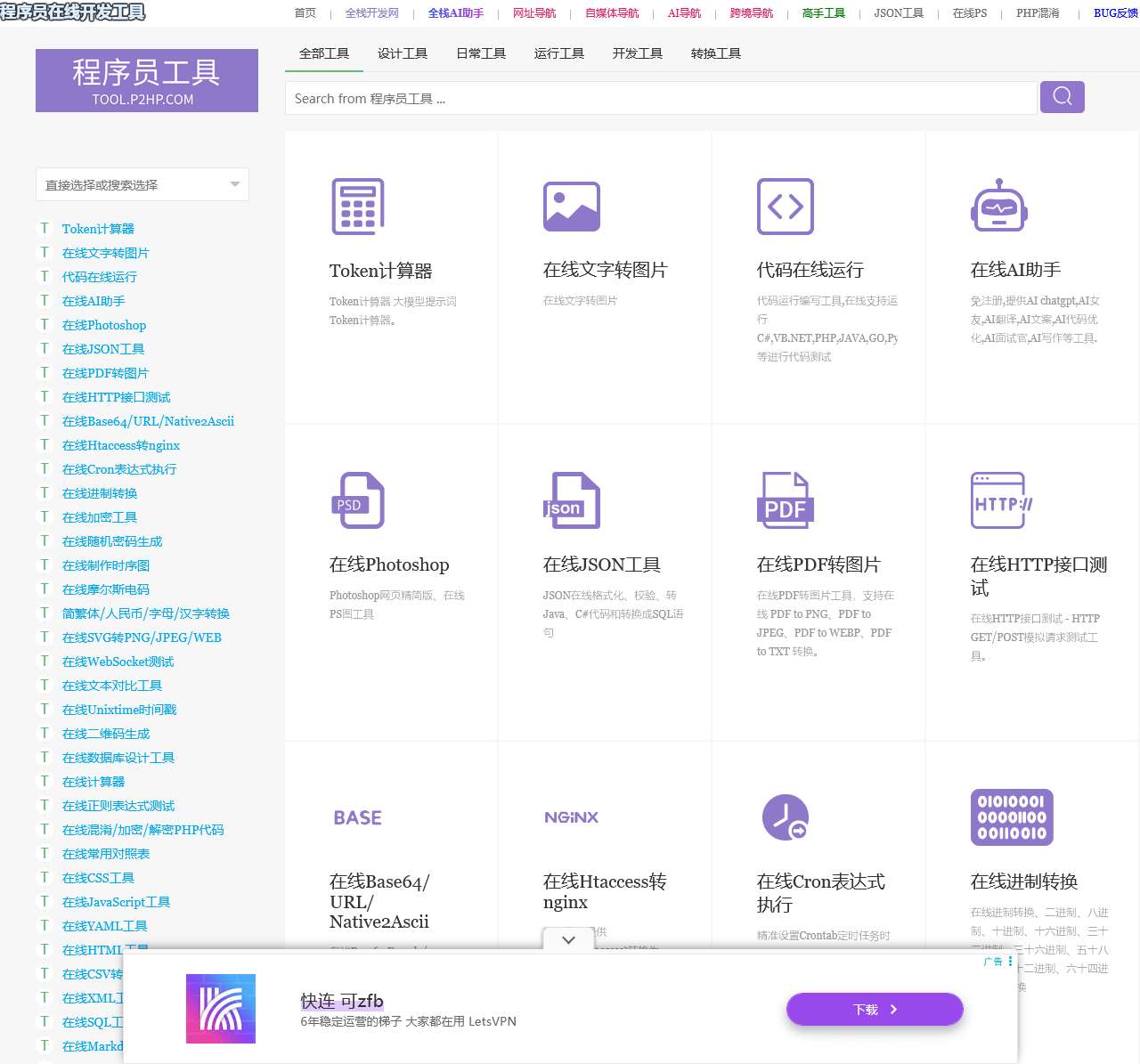The width and height of the screenshot is (1140, 1064).
Task: Click the 代码在线运行 code brackets icon
Action: [786, 207]
